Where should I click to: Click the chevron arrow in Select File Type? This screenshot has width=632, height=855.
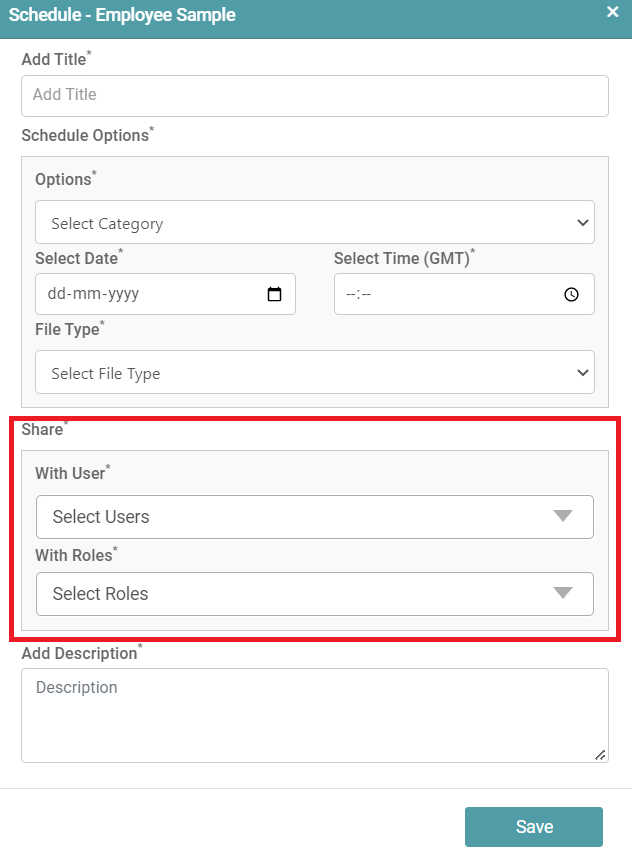pos(583,373)
